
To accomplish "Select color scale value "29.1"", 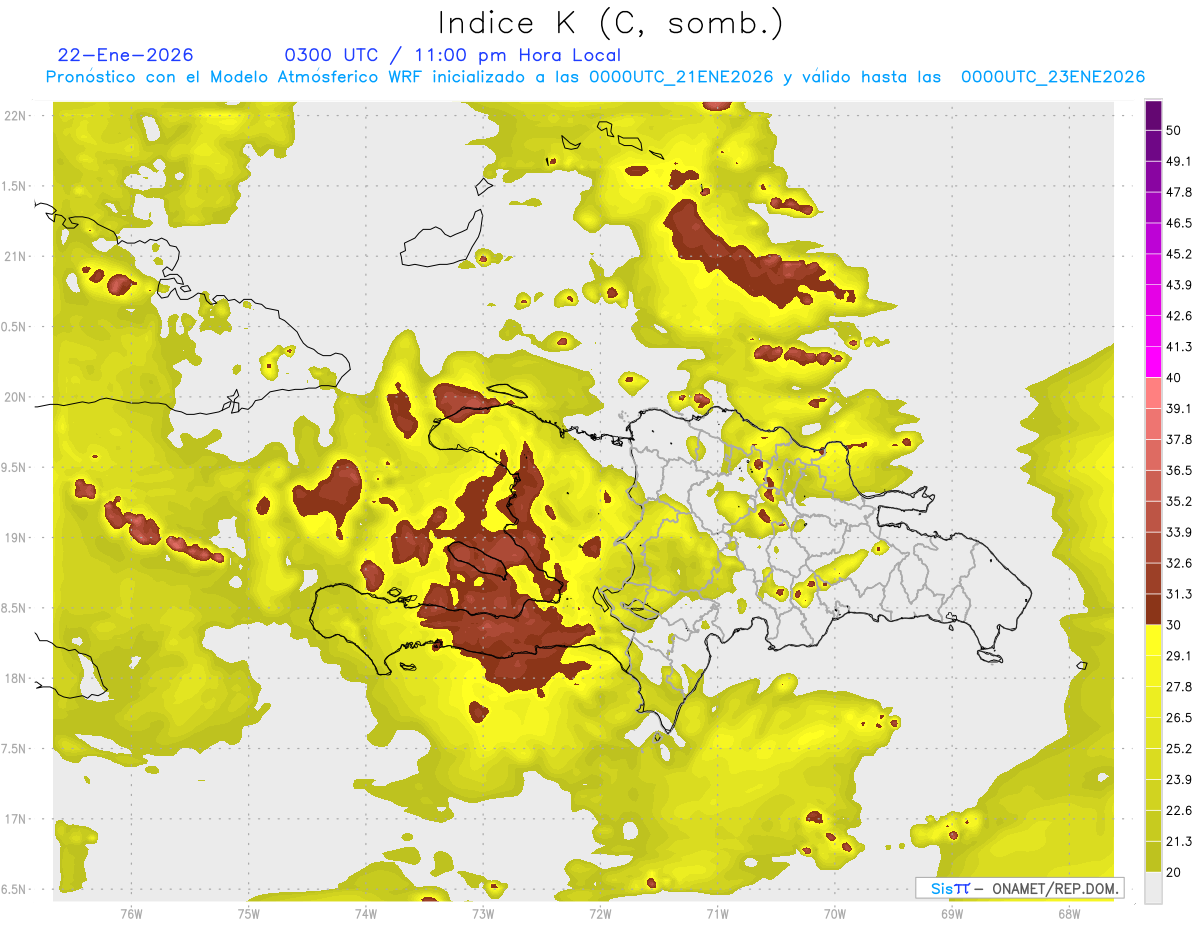I will (x=1179, y=656).
